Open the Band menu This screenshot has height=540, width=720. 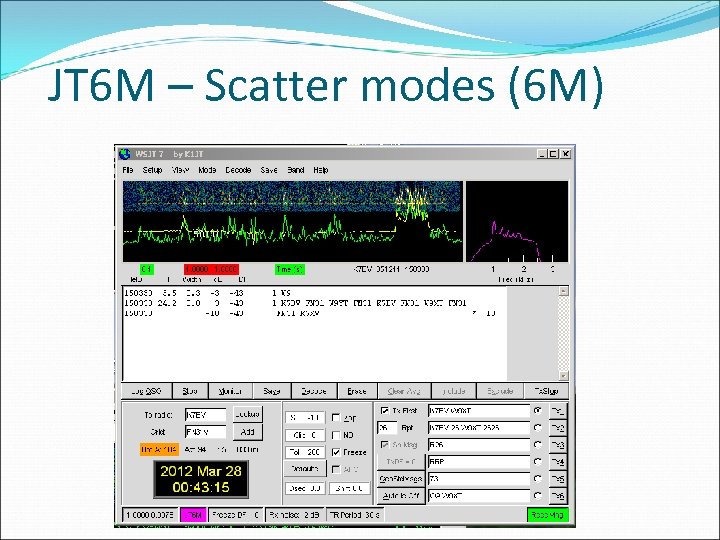296,170
